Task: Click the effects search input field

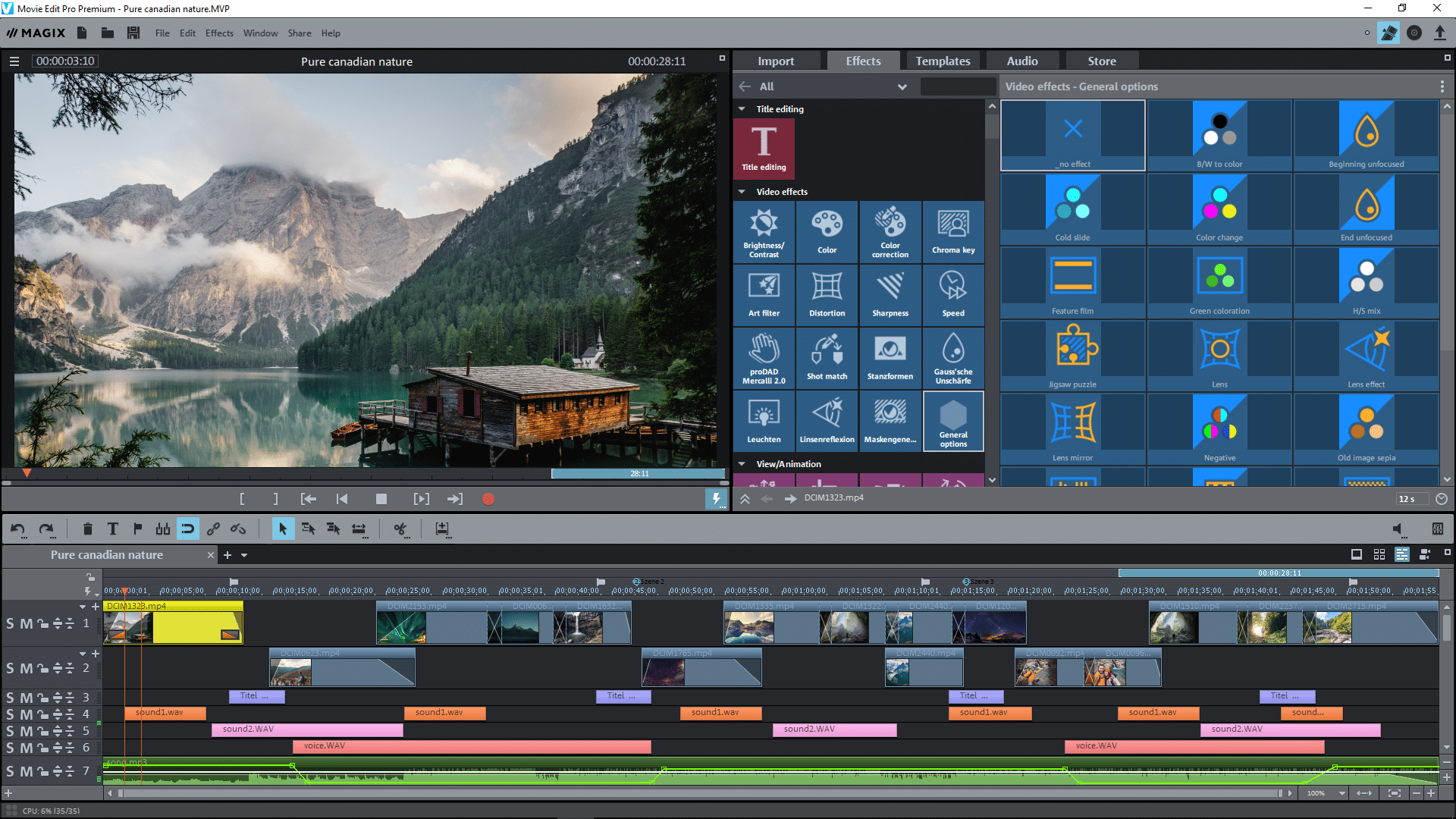Action: pos(958,86)
